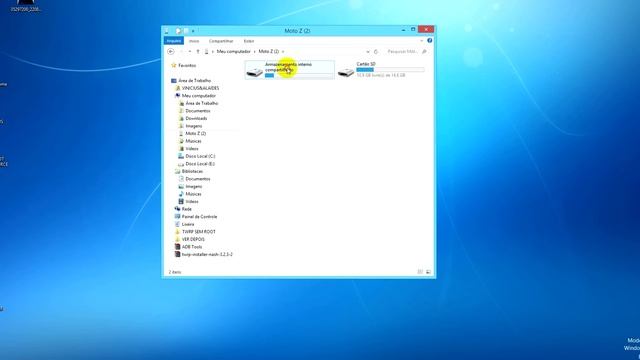This screenshot has height=360, width=640.
Task: Click Cartão SD storage usage bar
Action: point(390,70)
